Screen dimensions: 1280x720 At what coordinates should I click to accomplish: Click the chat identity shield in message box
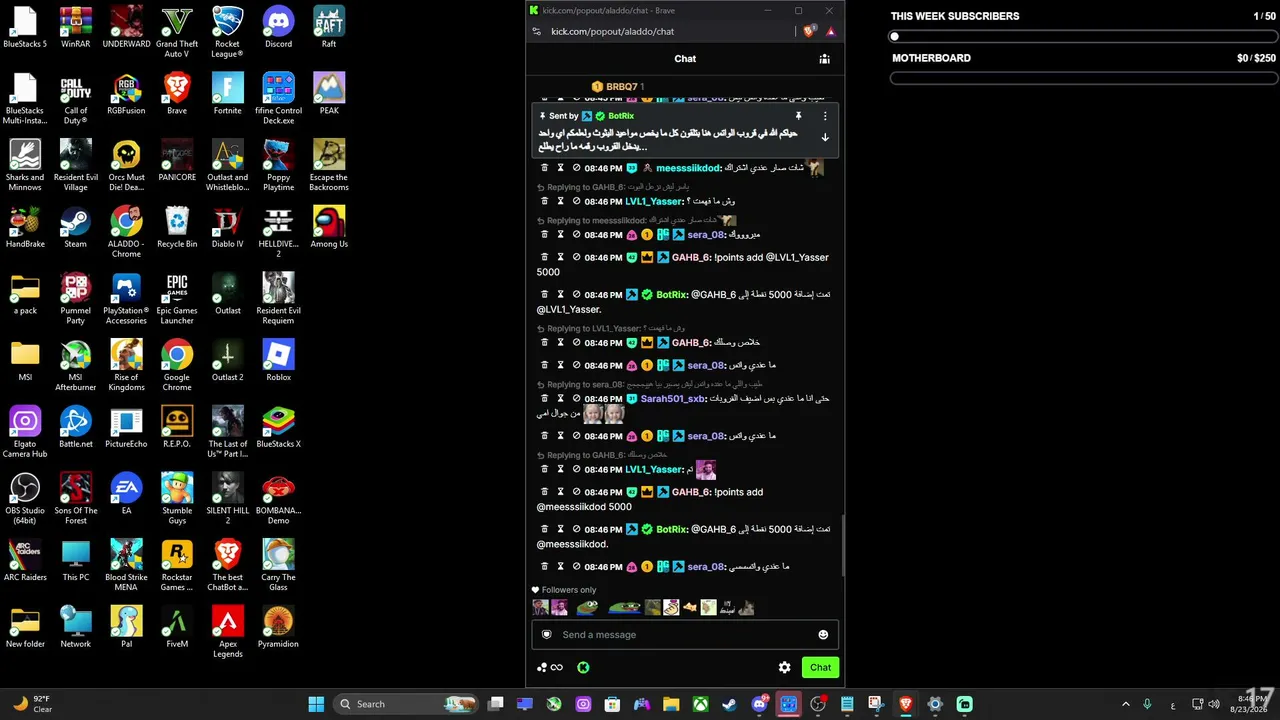pos(546,634)
